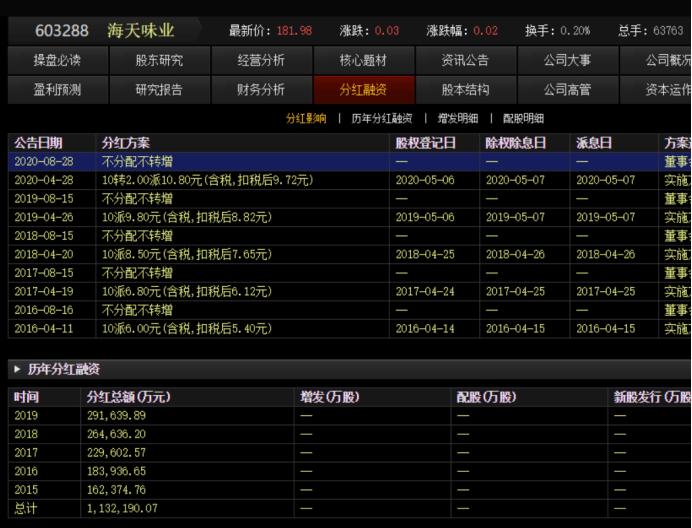Select the 总计 total row
The height and width of the screenshot is (528, 692).
tap(350, 508)
